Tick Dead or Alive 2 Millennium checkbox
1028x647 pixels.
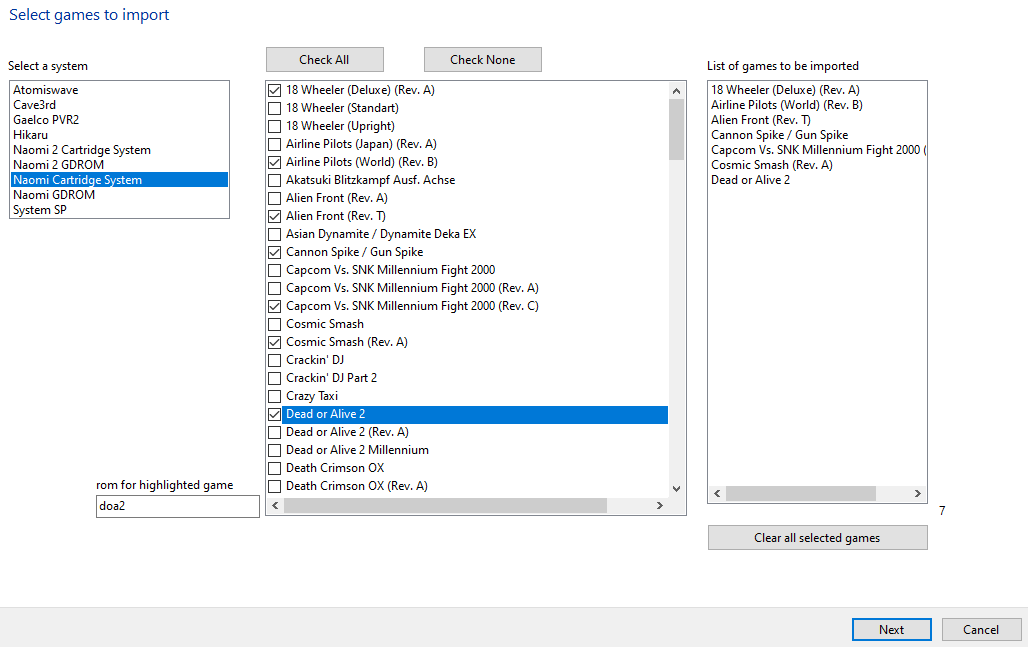click(275, 450)
